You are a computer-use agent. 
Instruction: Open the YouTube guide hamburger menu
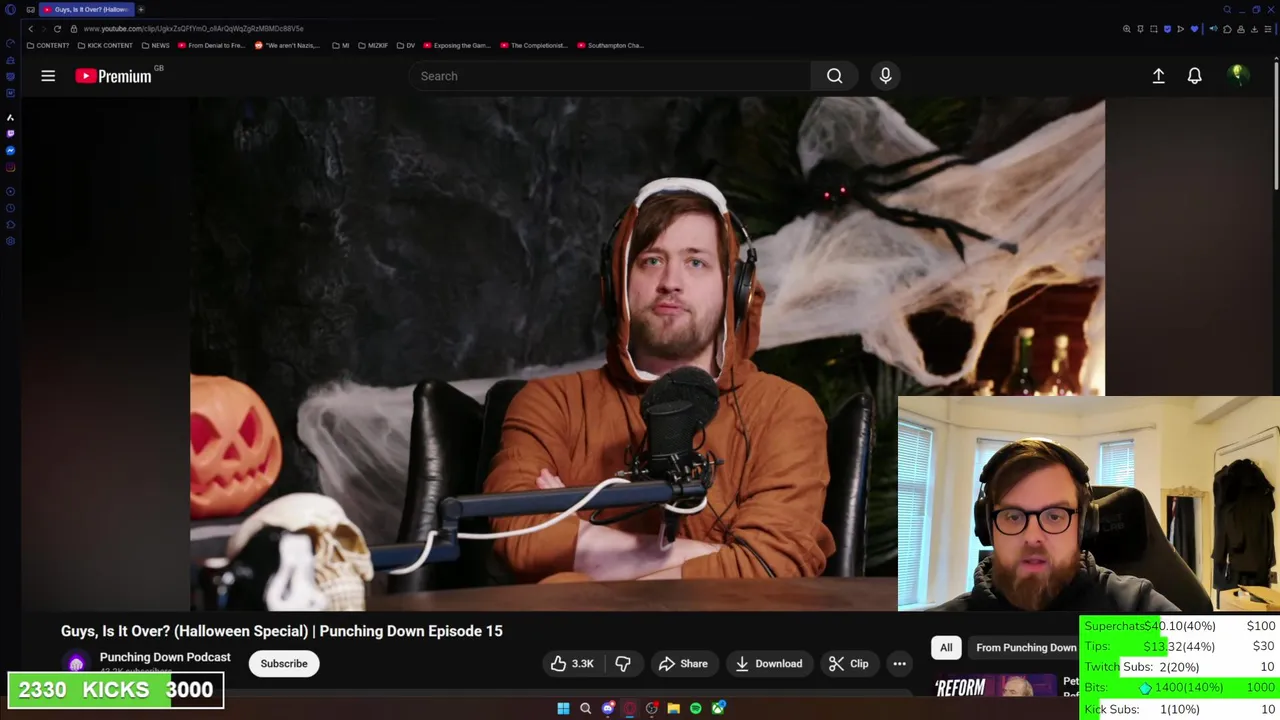pyautogui.click(x=48, y=76)
